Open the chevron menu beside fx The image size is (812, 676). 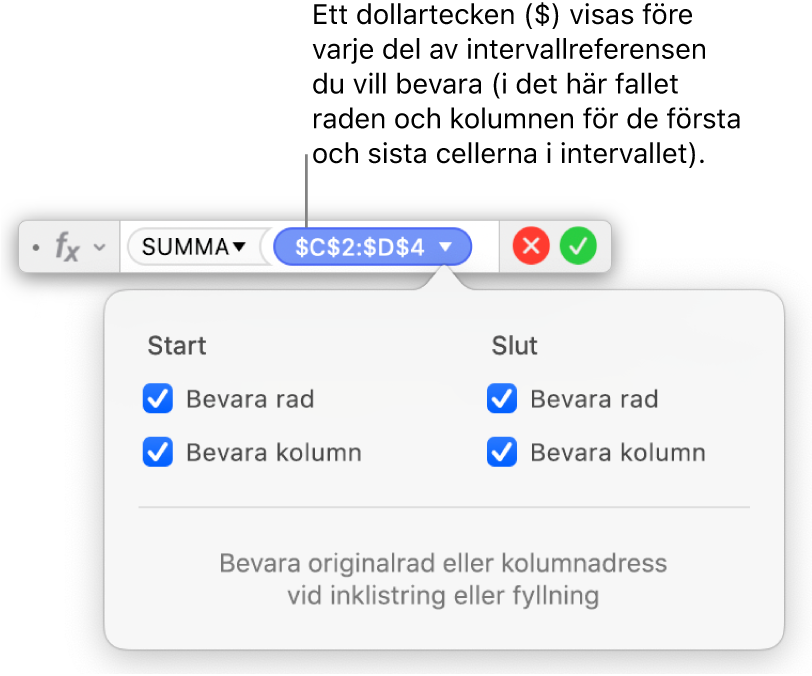click(98, 247)
